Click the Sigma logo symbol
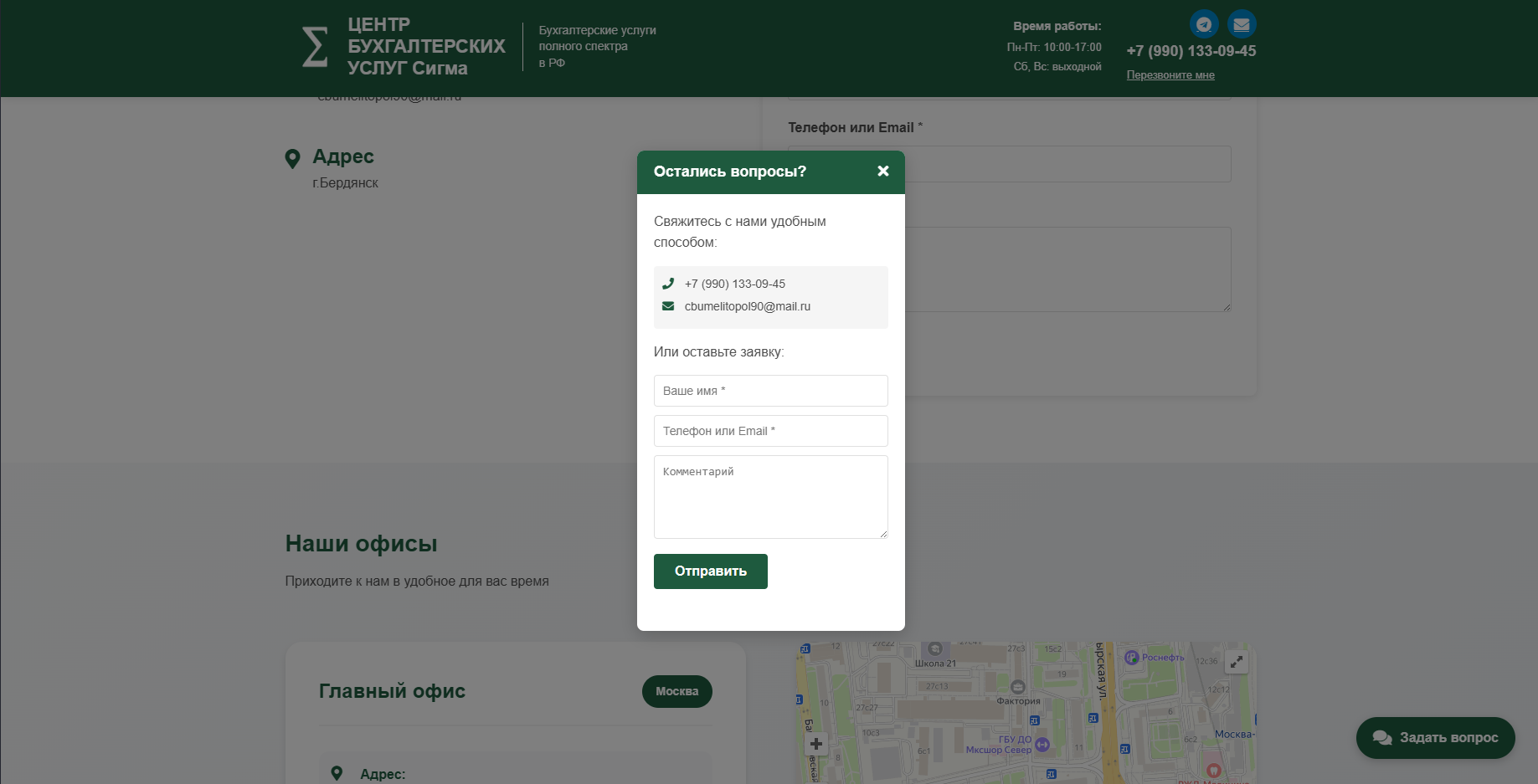This screenshot has width=1538, height=784. 315,47
